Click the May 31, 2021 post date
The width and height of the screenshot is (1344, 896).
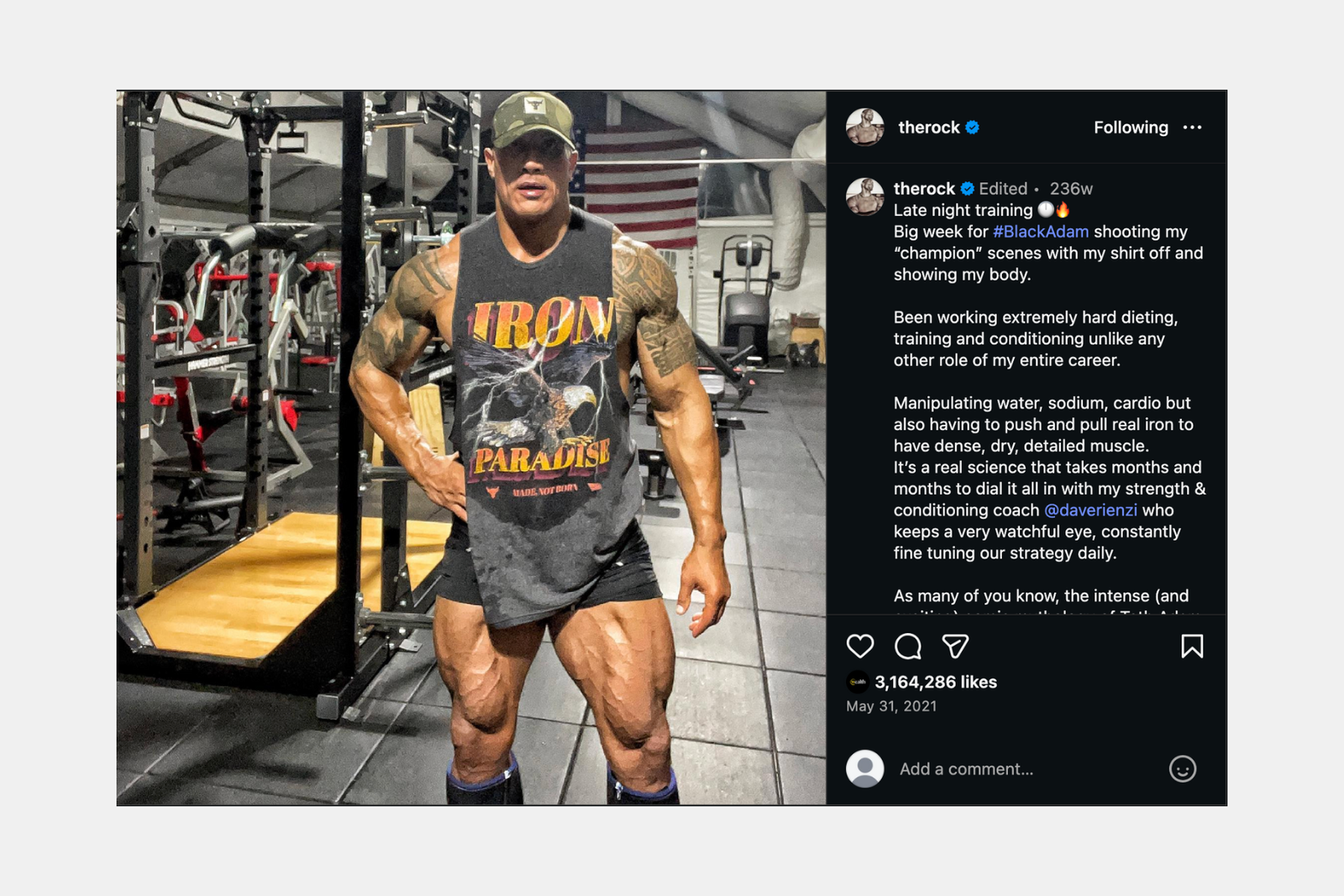point(891,706)
